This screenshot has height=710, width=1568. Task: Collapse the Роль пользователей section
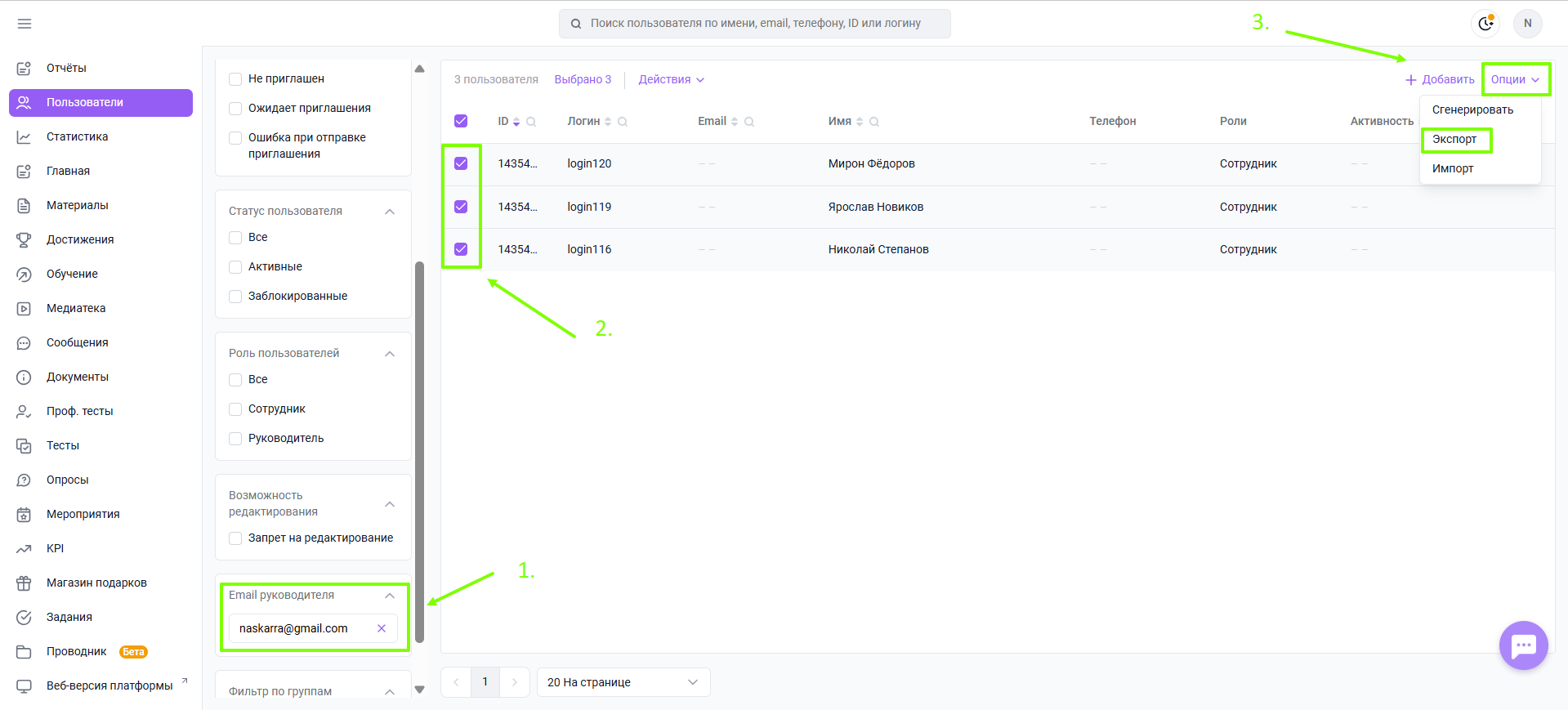[x=390, y=354]
